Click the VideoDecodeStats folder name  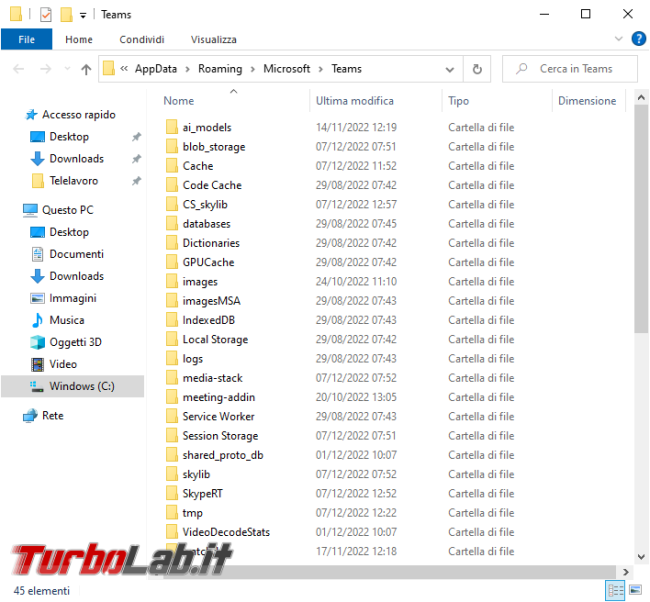click(226, 532)
